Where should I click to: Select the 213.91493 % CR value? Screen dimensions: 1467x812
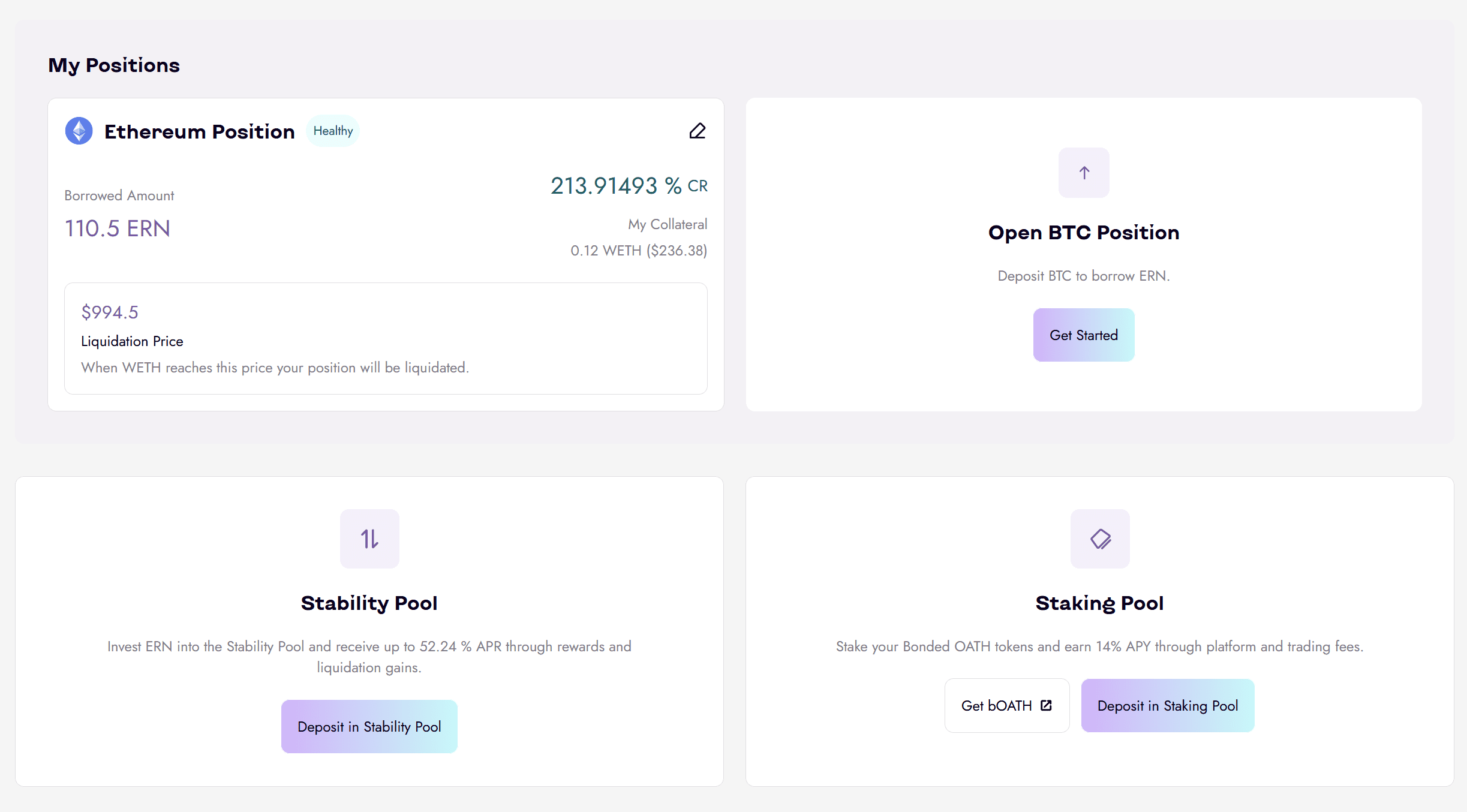(x=629, y=186)
